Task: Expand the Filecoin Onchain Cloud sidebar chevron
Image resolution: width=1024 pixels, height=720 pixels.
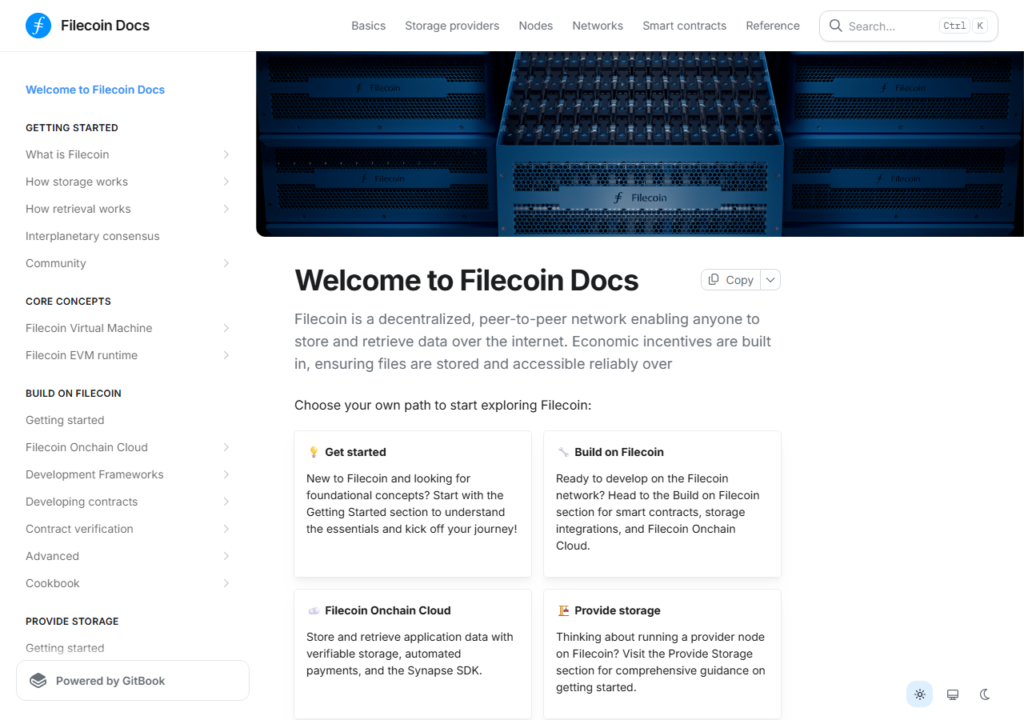Action: [x=226, y=448]
